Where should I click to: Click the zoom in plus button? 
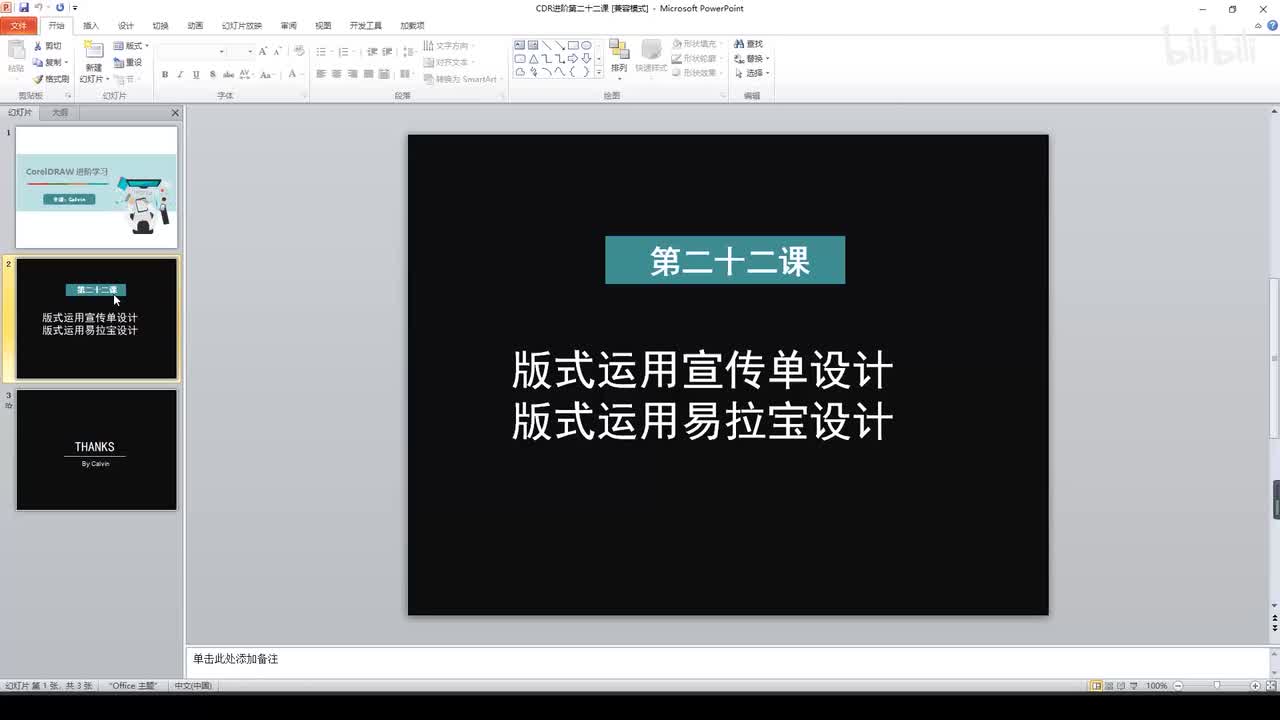1255,686
